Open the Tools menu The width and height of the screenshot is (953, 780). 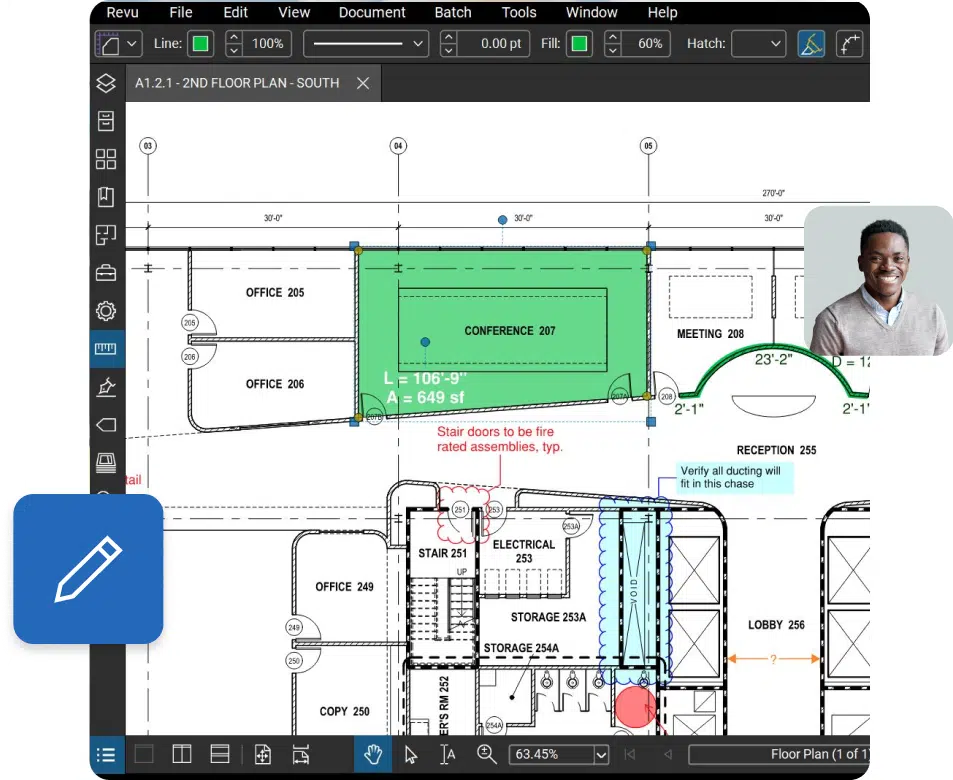point(519,13)
